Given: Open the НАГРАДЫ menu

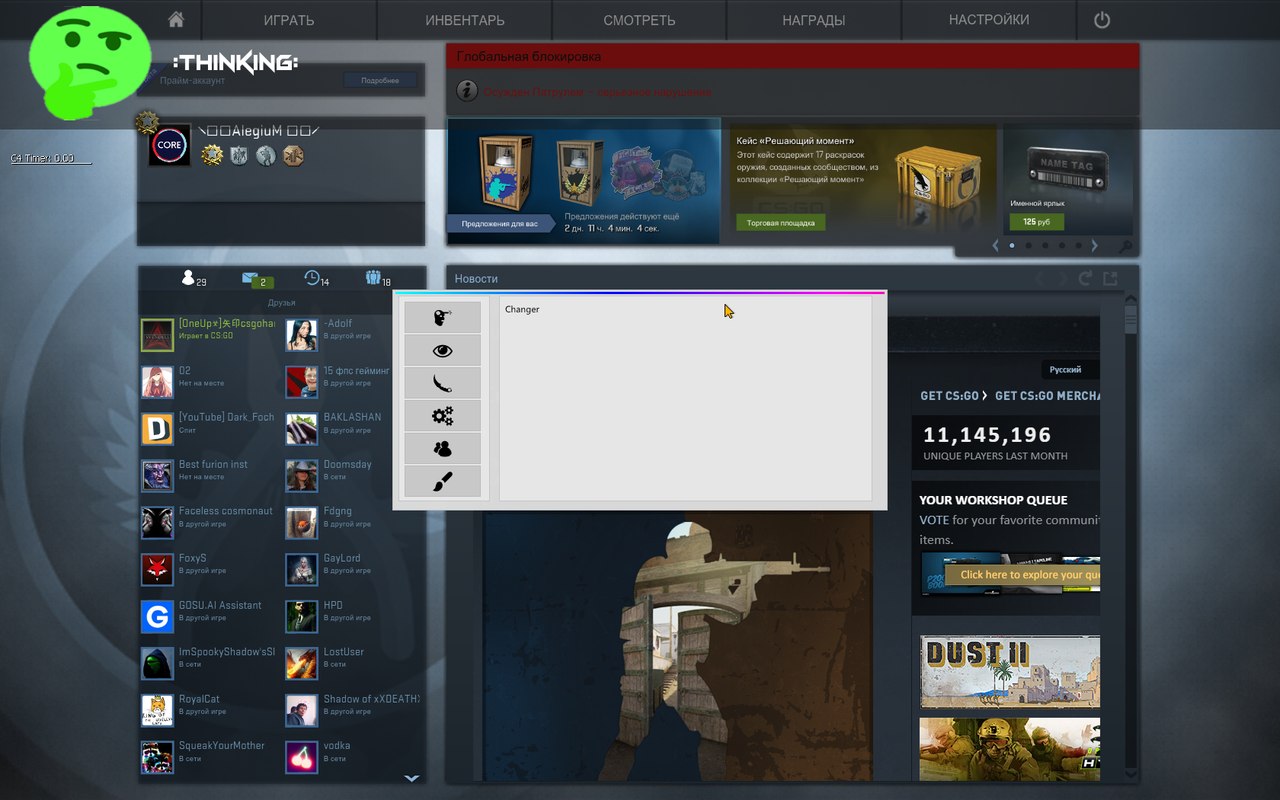Looking at the screenshot, I should point(814,20).
